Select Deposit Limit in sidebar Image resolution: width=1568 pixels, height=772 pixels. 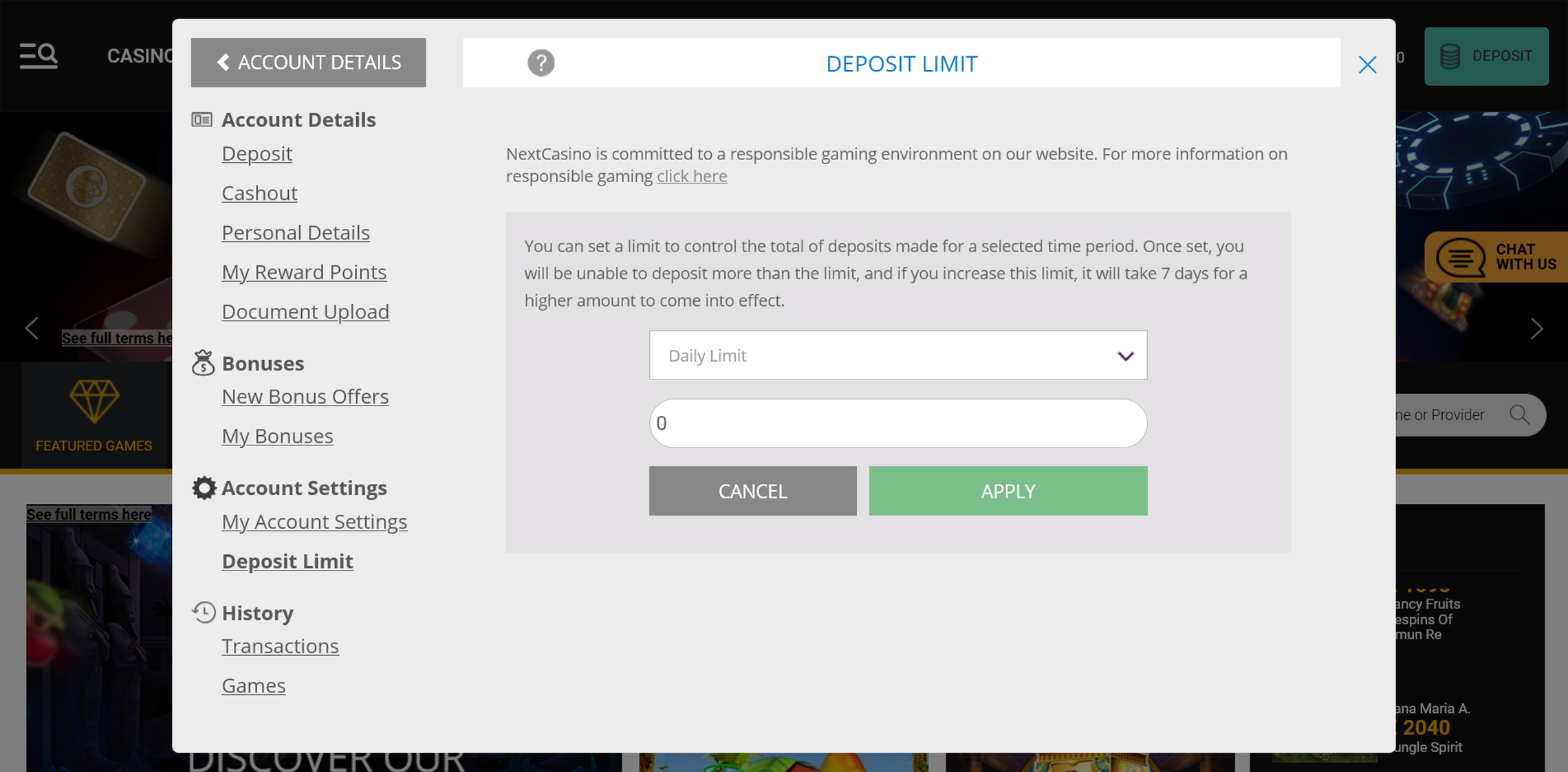(287, 561)
